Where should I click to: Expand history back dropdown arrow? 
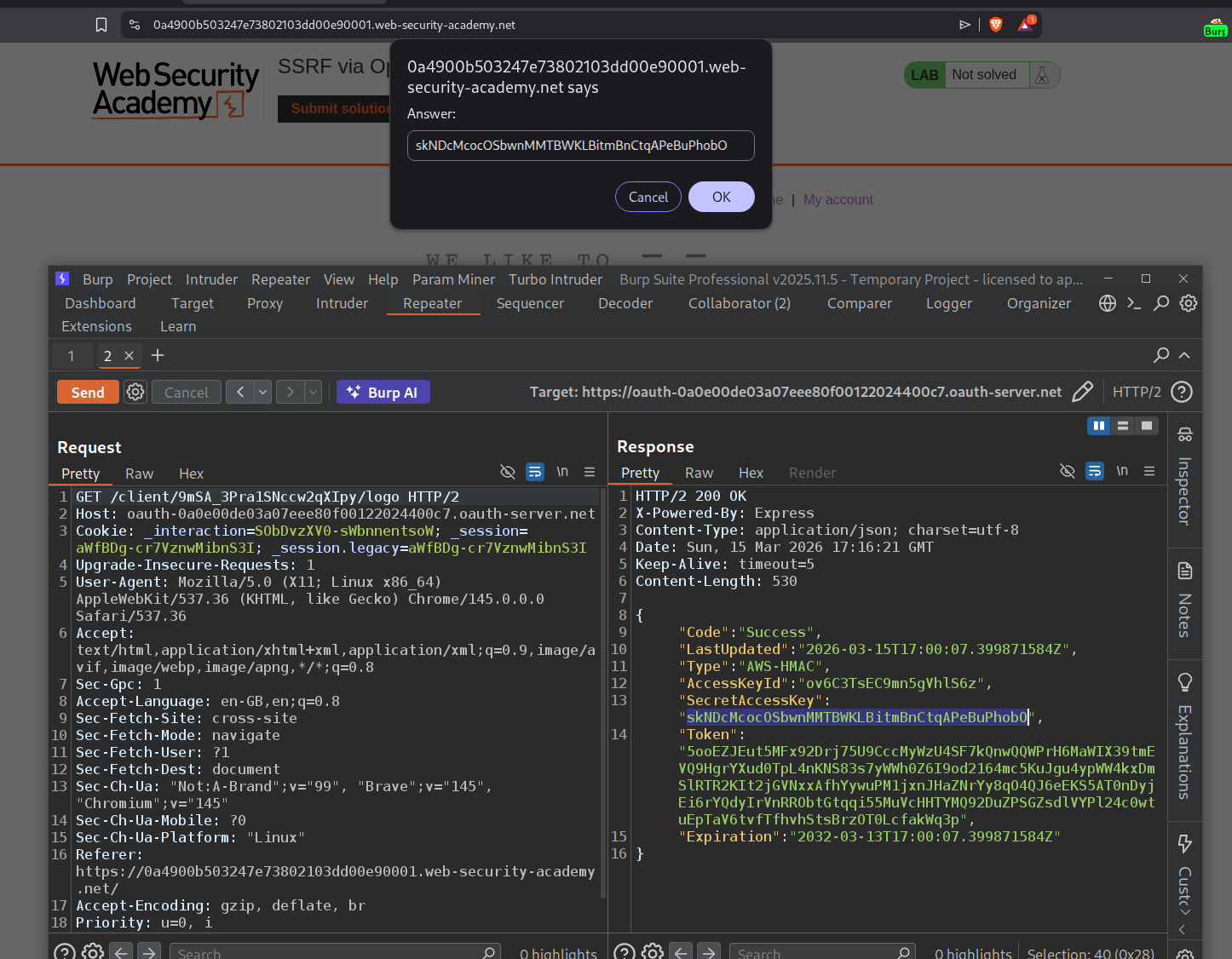[x=263, y=392]
